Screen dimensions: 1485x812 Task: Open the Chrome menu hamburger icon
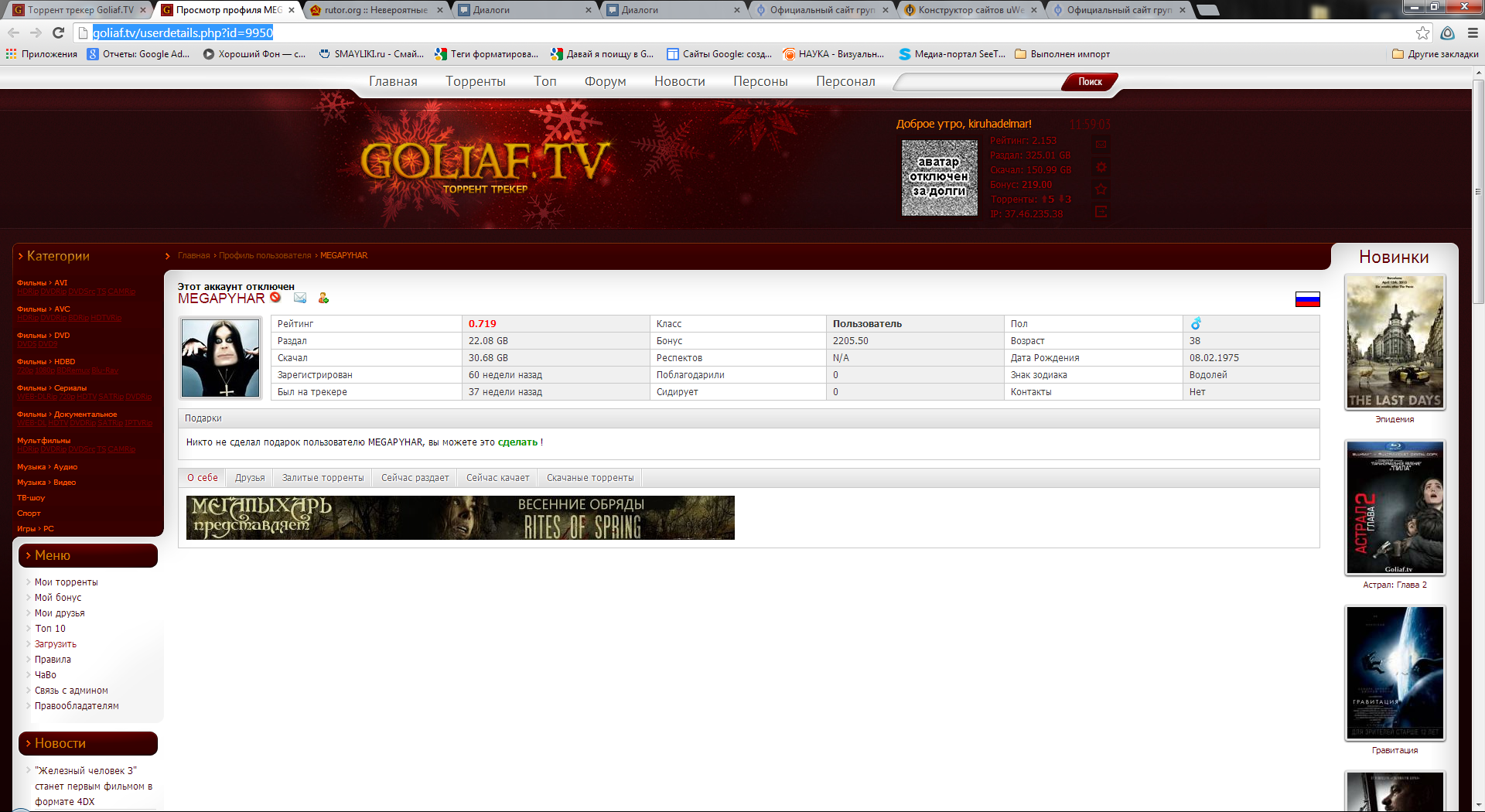click(x=1473, y=32)
